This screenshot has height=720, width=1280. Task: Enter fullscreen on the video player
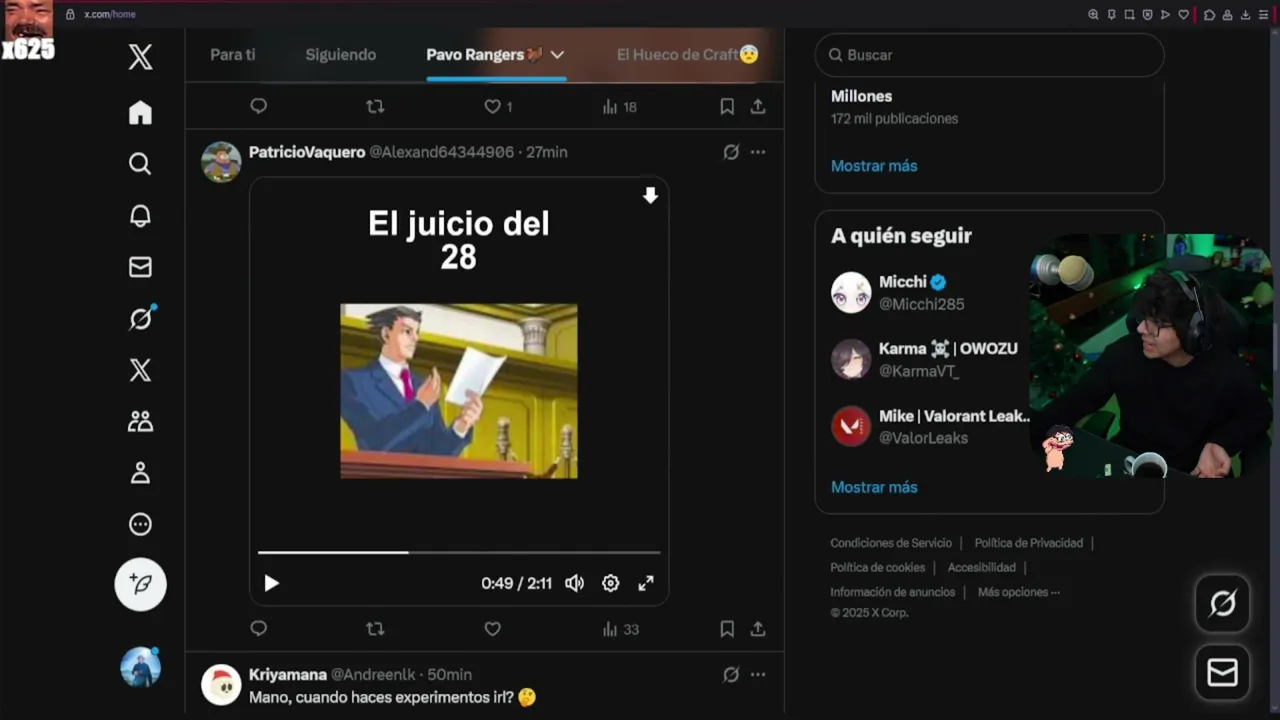[646, 583]
